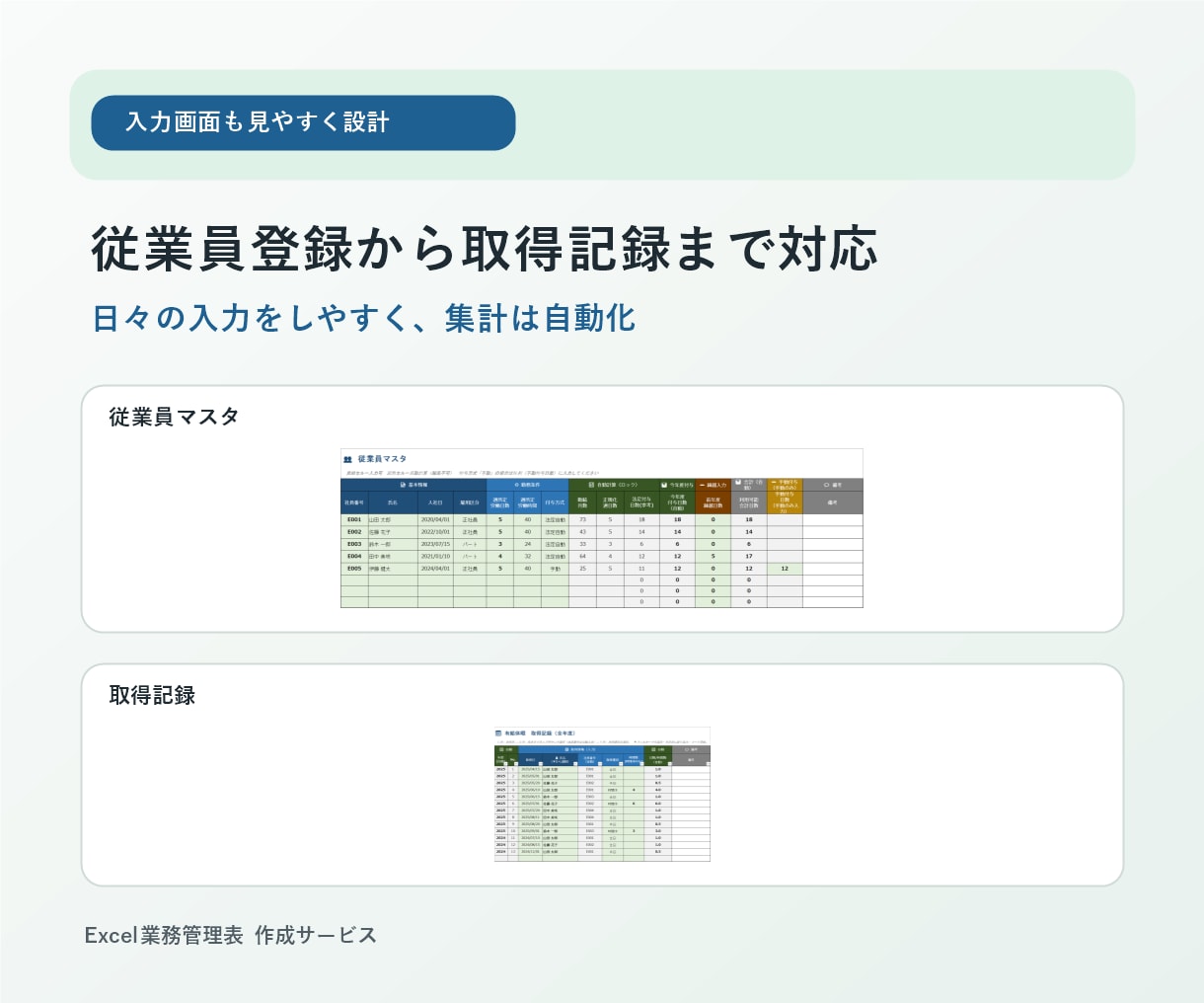1204x1003 pixels.
Task: Select the hire date cell 2020/04/01
Action: [x=435, y=519]
